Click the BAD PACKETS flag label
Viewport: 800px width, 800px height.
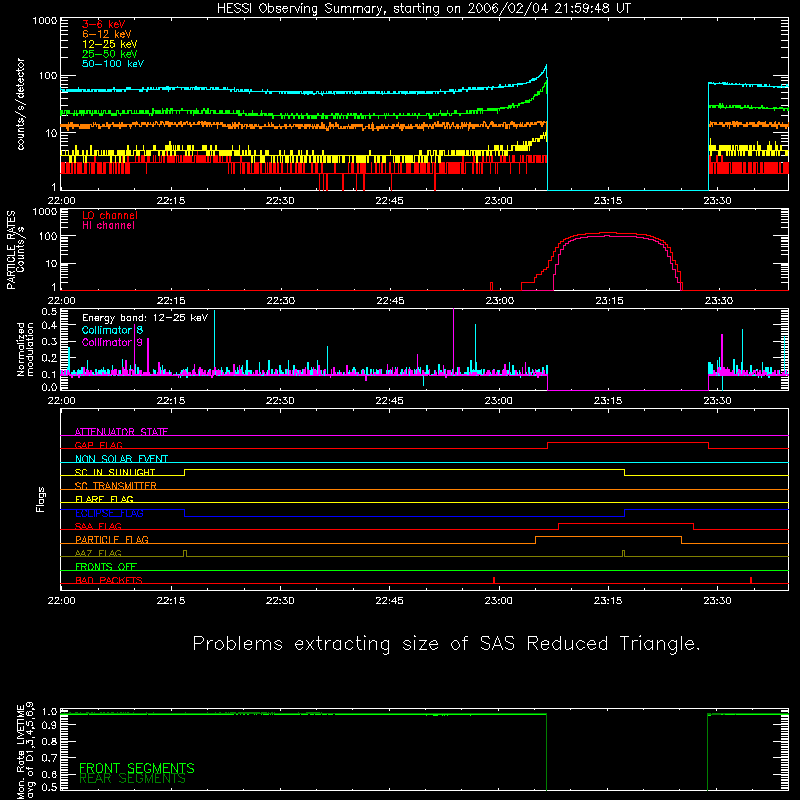tap(109, 580)
